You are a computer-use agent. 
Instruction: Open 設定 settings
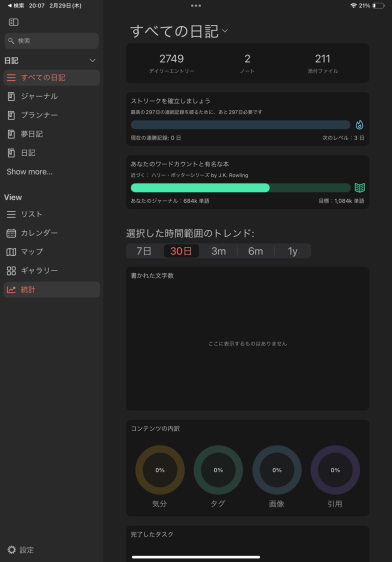pos(21,550)
